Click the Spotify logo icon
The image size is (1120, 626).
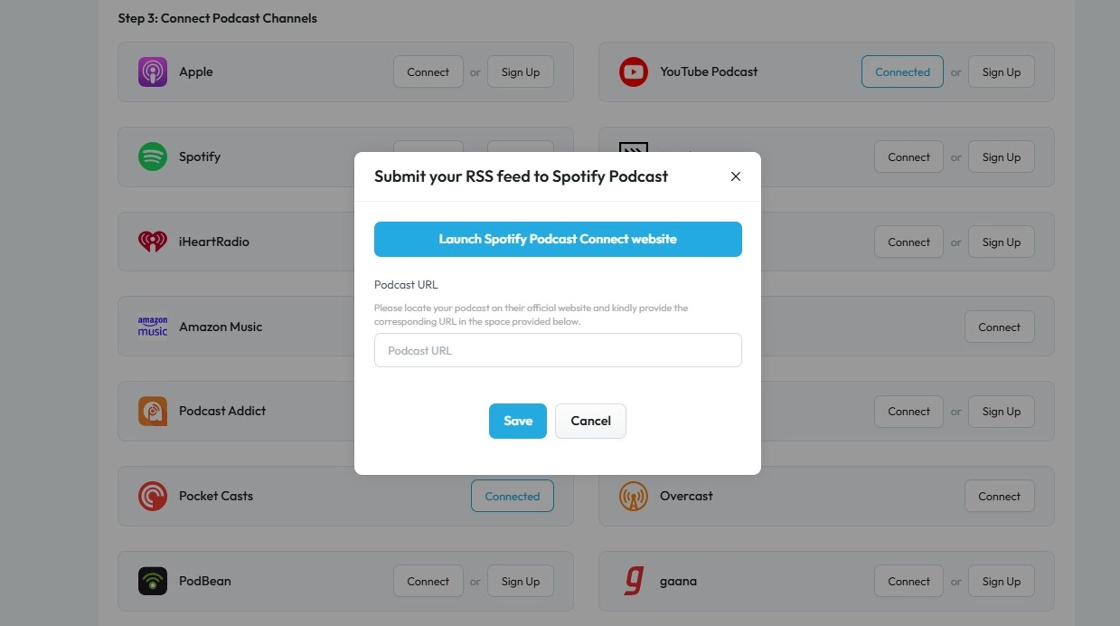point(153,157)
